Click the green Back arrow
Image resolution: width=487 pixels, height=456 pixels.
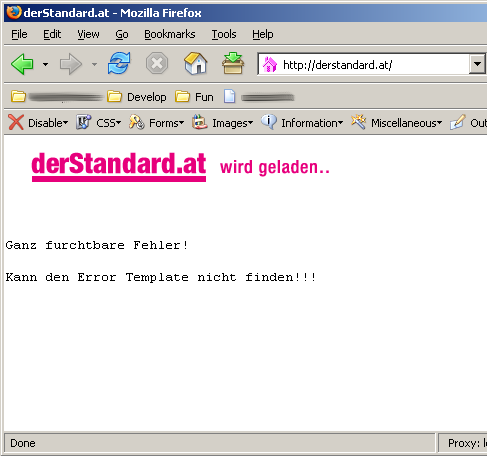coord(22,64)
